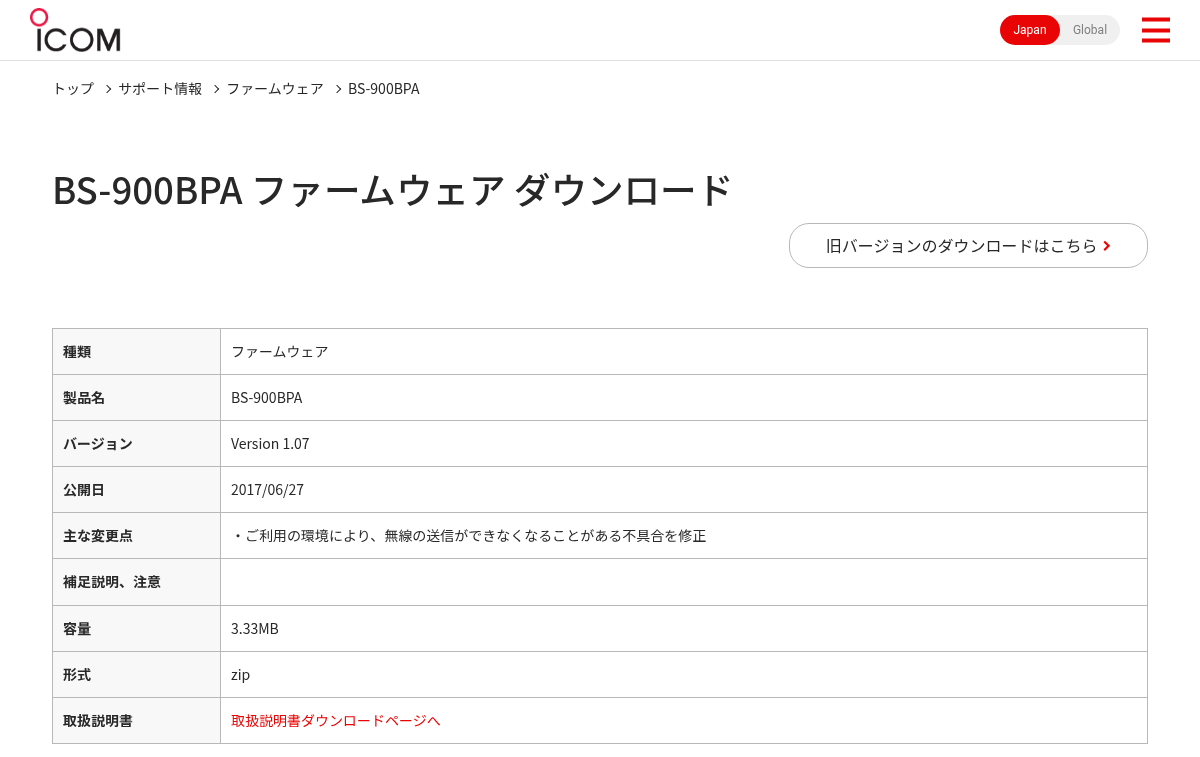Image resolution: width=1200 pixels, height=757 pixels.
Task: Switch region to Global
Action: [x=1090, y=30]
